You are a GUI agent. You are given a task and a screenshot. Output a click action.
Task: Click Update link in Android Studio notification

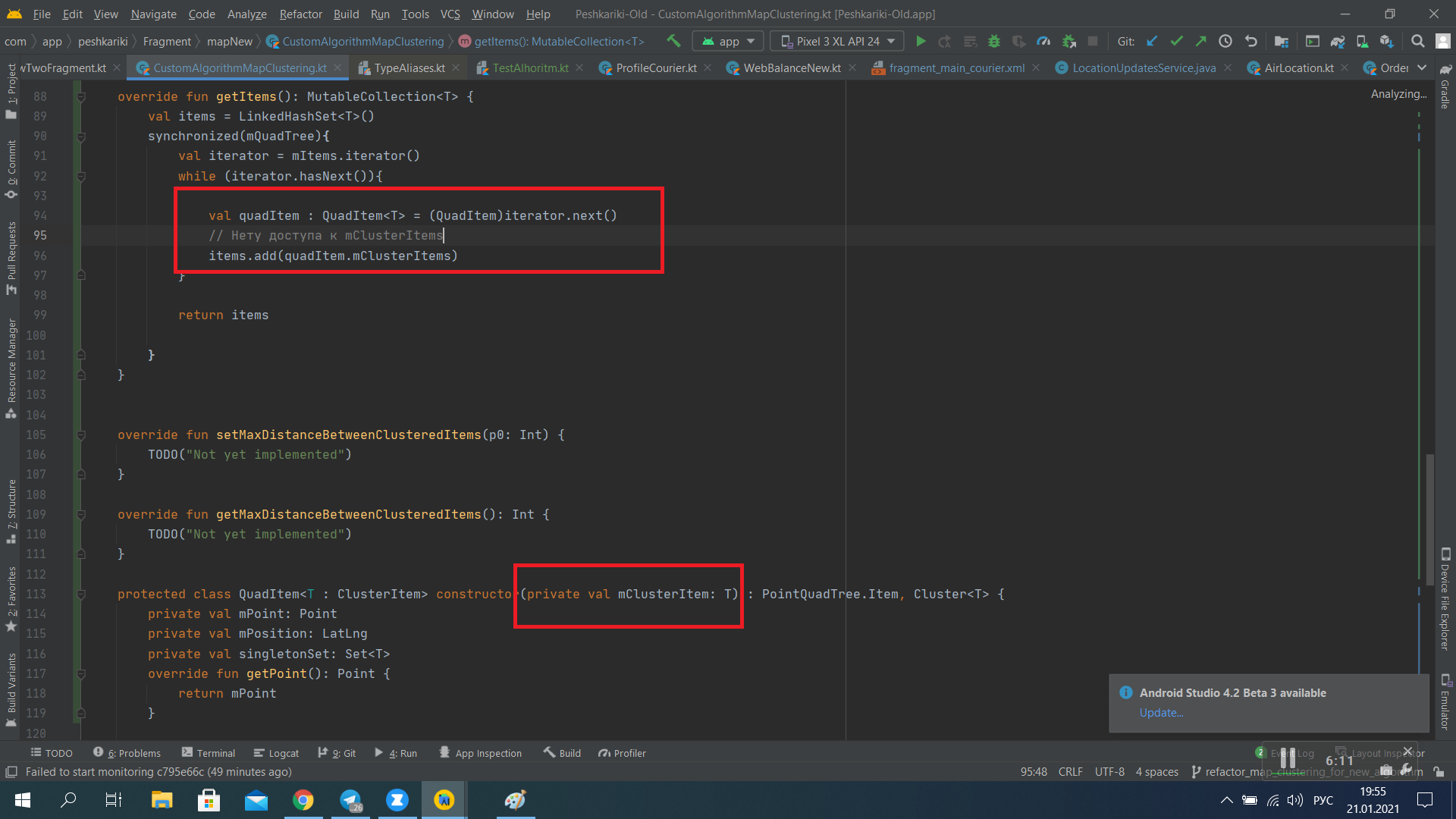click(1161, 713)
